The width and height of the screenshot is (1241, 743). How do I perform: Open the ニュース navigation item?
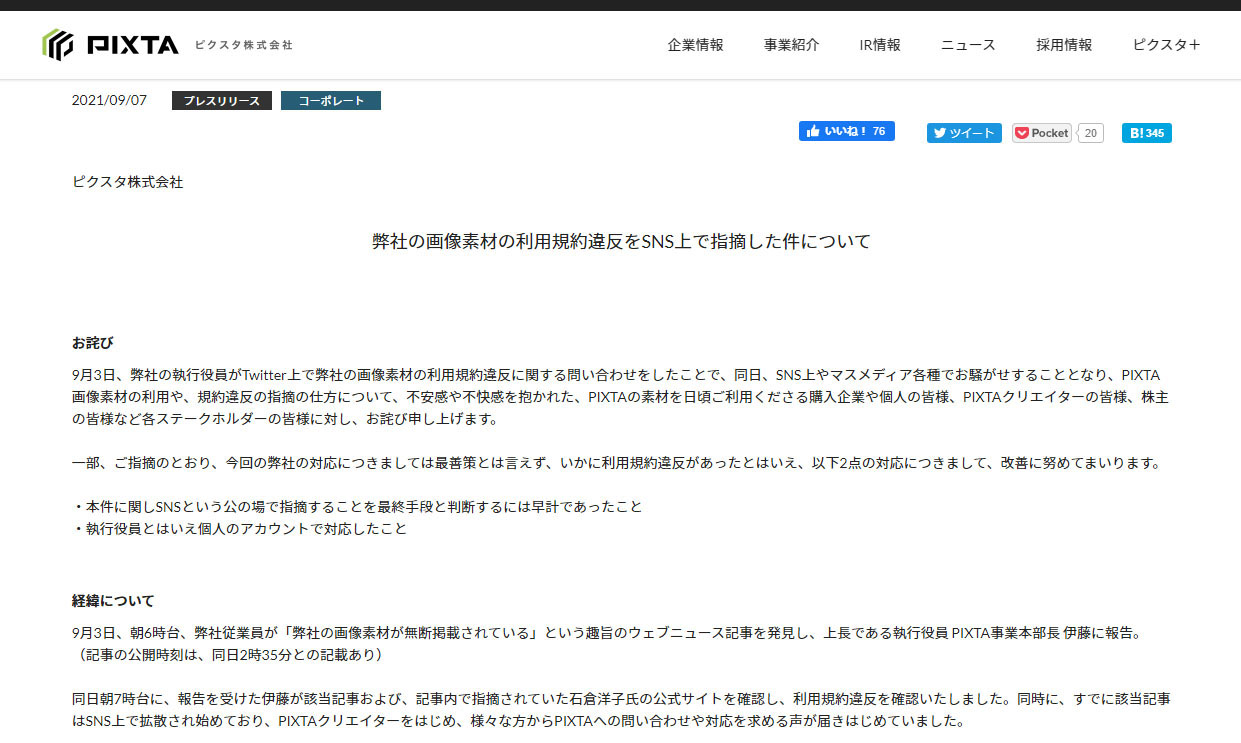coord(968,45)
